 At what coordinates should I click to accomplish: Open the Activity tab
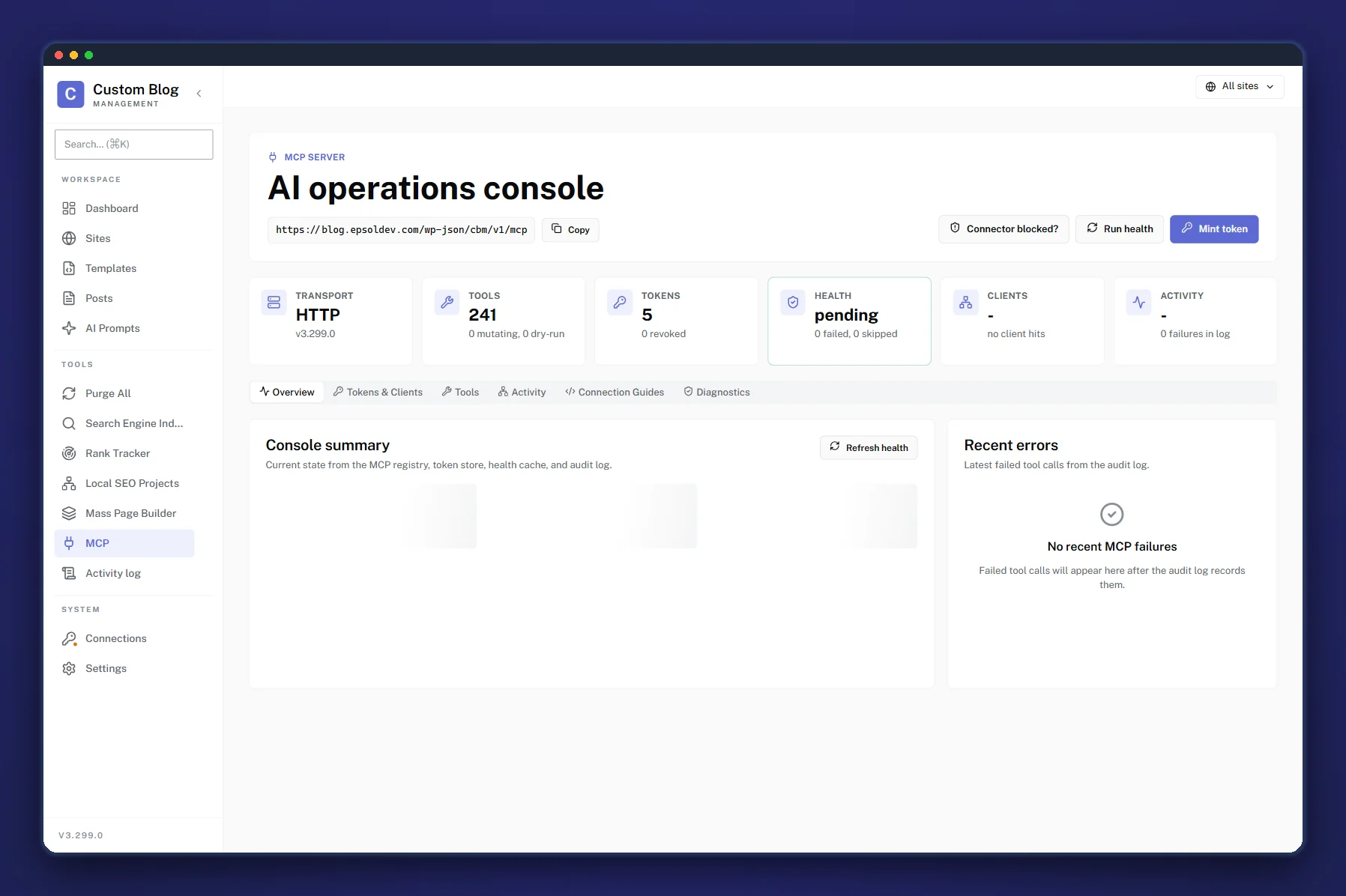pyautogui.click(x=522, y=392)
